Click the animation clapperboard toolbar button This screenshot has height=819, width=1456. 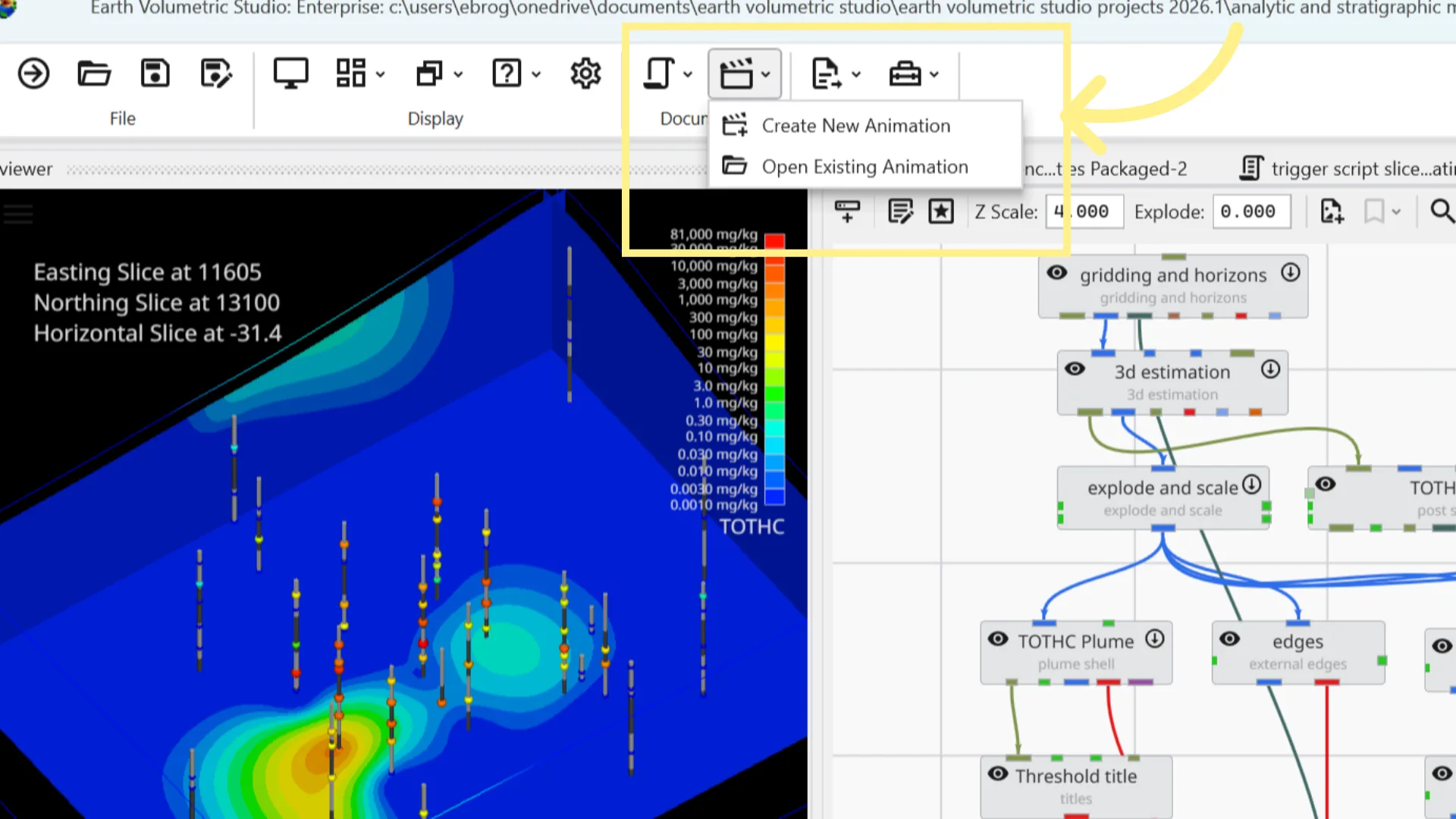click(736, 74)
